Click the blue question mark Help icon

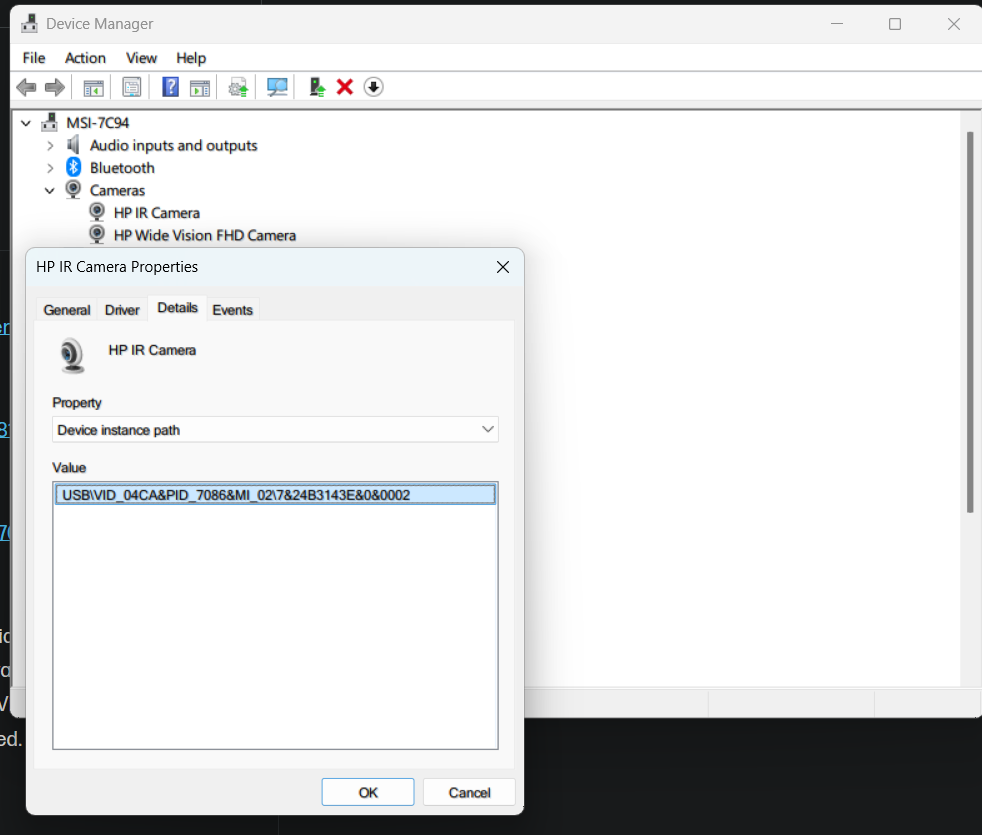[170, 88]
